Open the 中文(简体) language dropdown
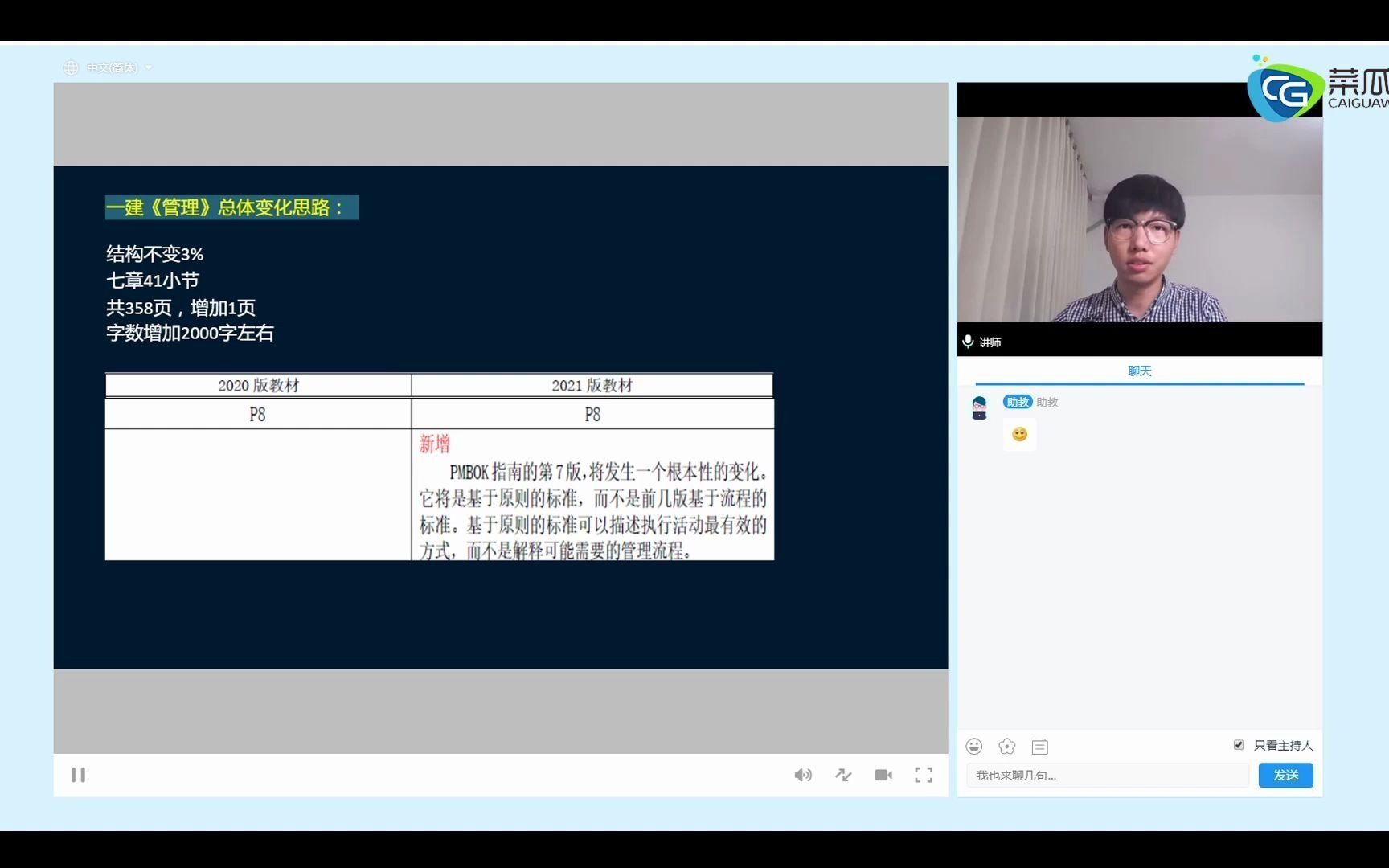Image resolution: width=1389 pixels, height=868 pixels. [x=112, y=68]
